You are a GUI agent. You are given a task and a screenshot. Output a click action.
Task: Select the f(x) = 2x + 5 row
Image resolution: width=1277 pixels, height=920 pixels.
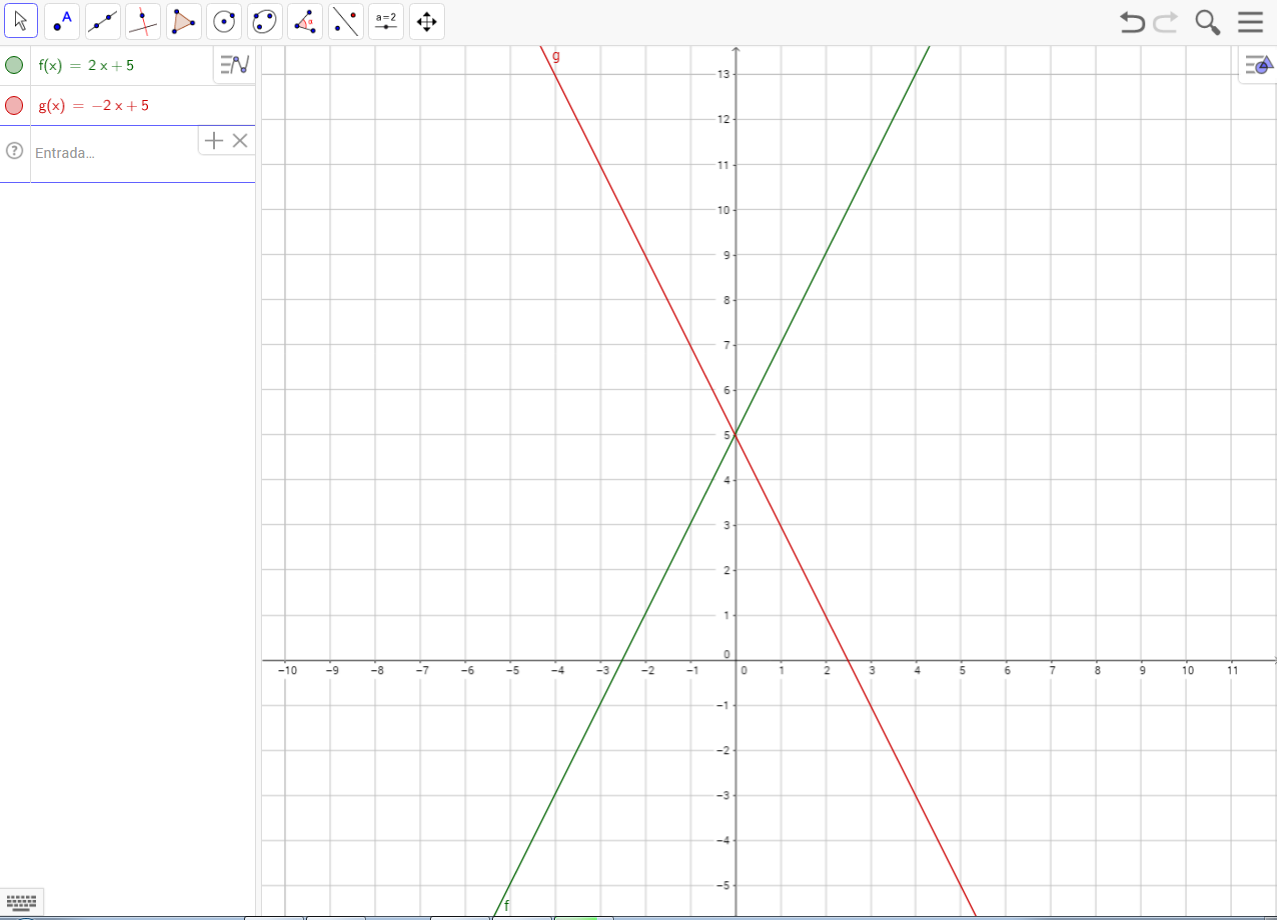[x=128, y=65]
